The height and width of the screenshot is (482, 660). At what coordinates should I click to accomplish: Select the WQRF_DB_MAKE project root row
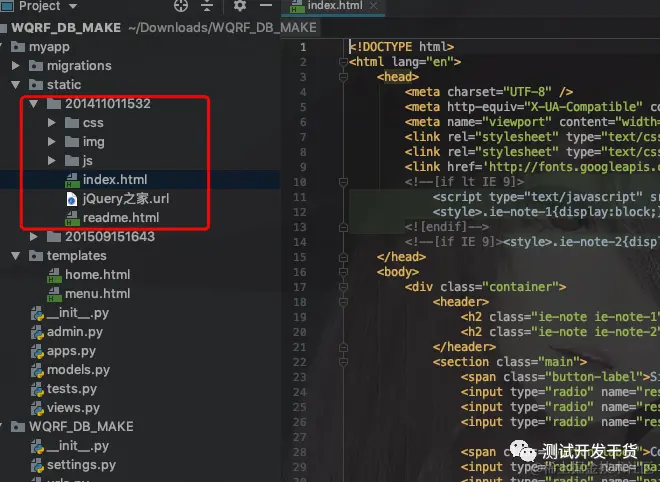coord(140,28)
